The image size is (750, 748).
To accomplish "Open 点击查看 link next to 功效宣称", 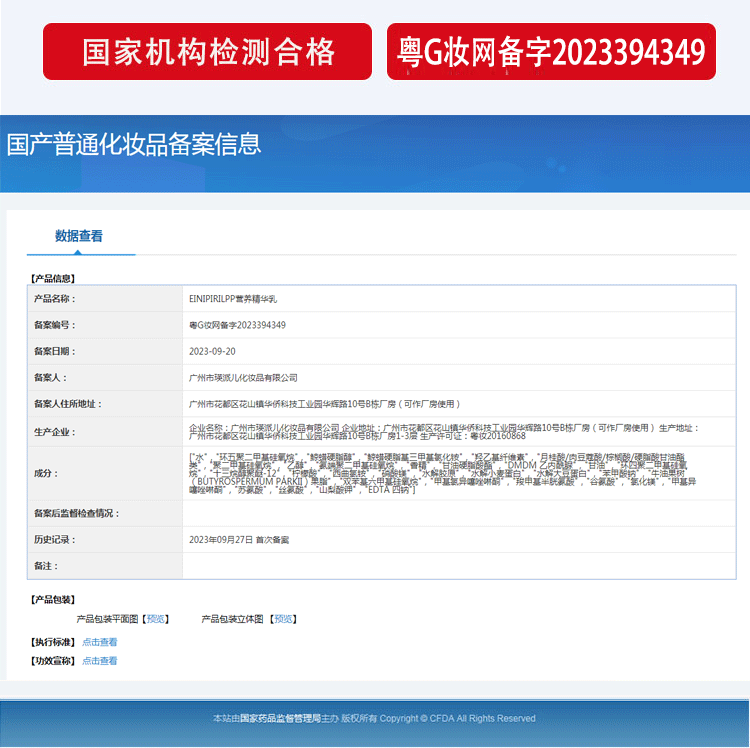I will 99,660.
